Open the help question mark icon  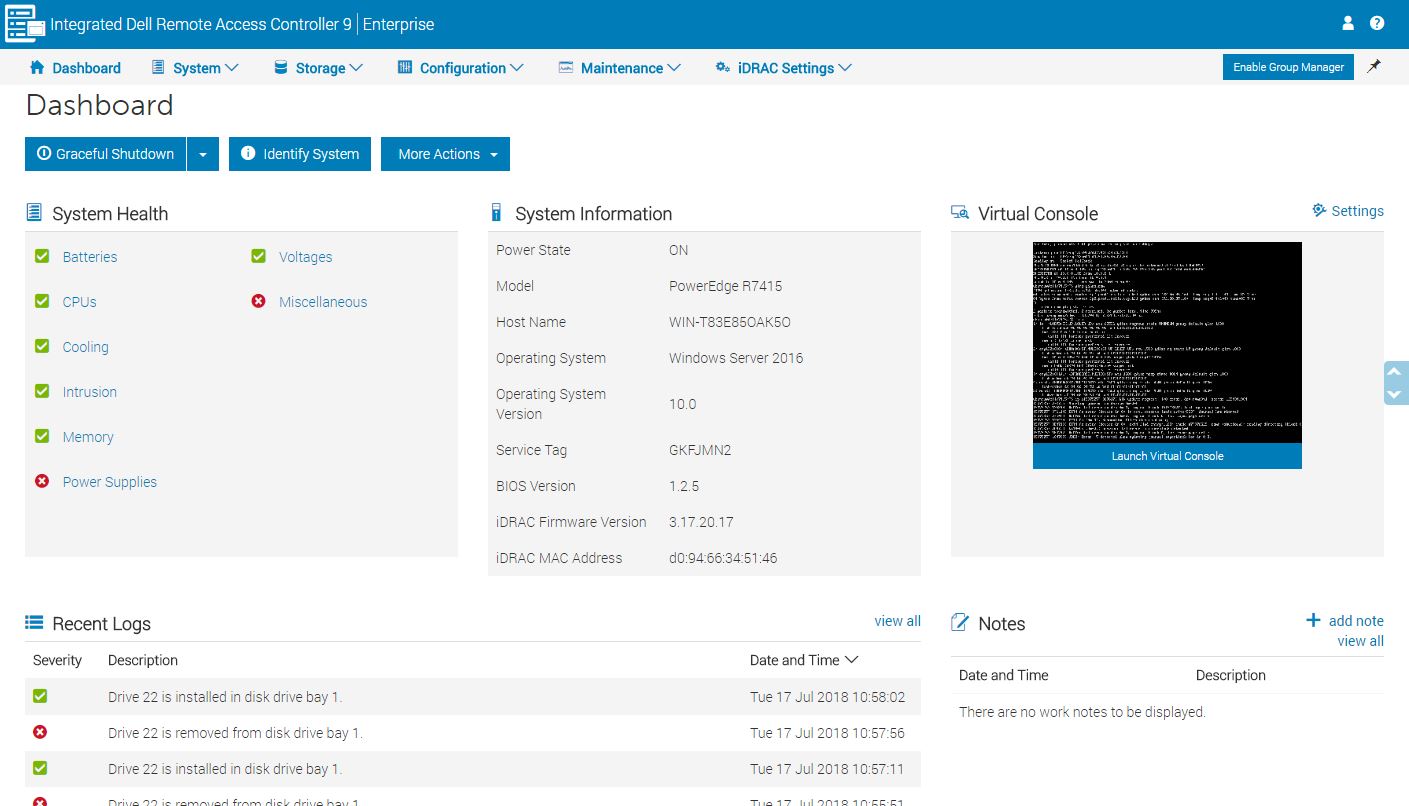1376,23
